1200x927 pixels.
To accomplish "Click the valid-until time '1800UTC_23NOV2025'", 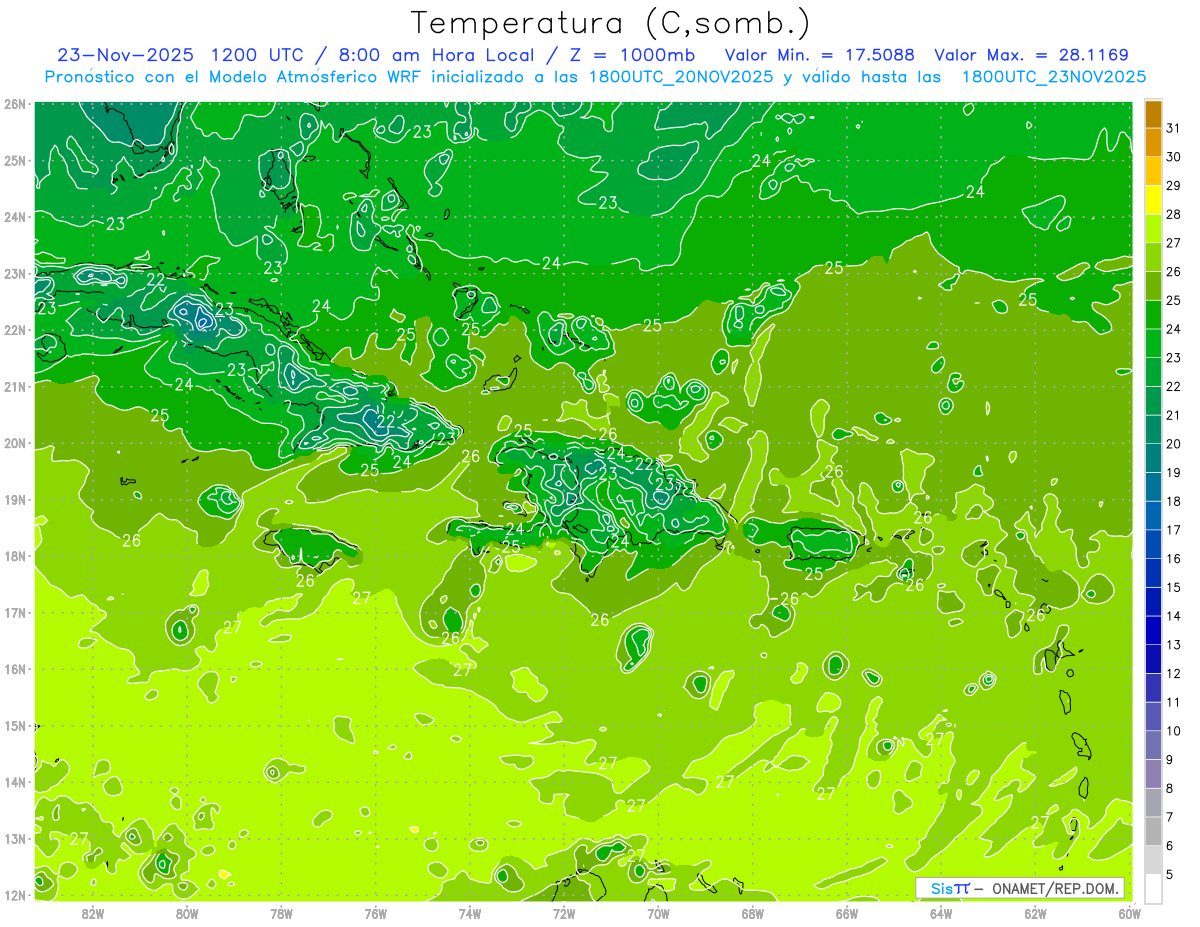I will pos(1054,77).
